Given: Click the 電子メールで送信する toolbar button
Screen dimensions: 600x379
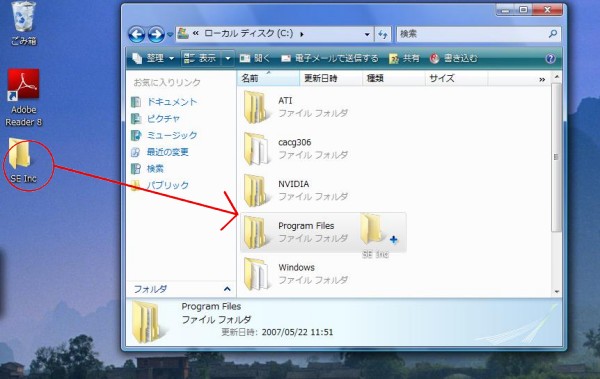Looking at the screenshot, I should coord(329,58).
